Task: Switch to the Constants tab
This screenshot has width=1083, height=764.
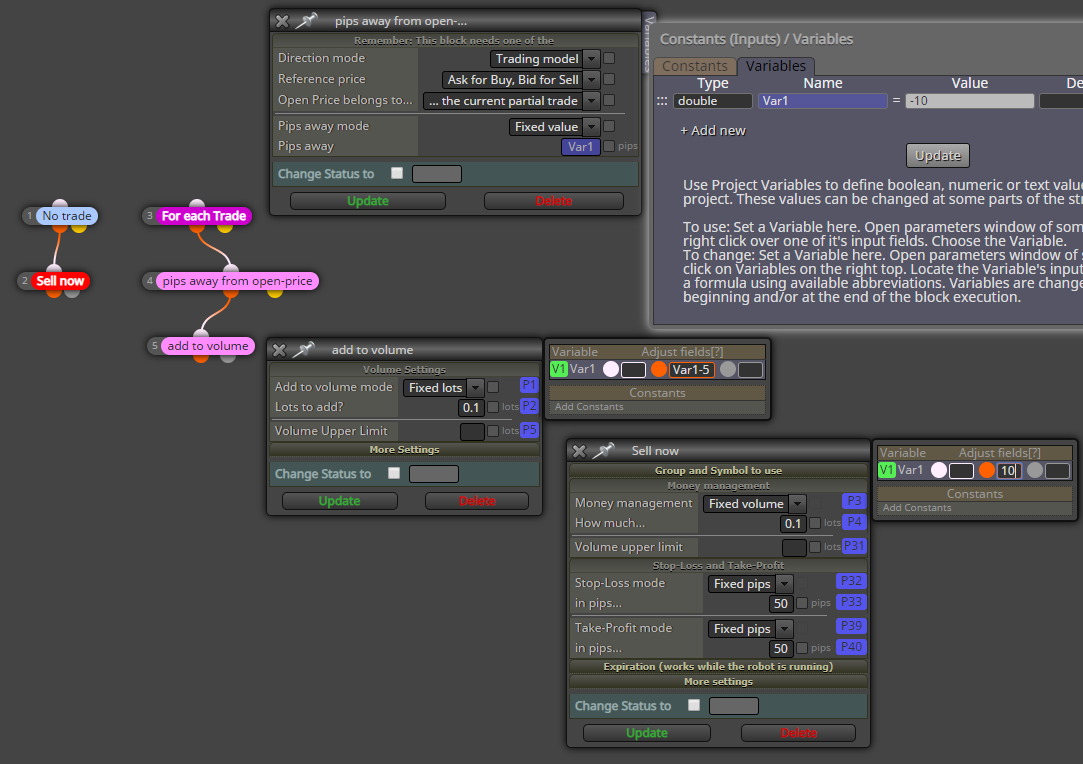Action: pos(695,66)
